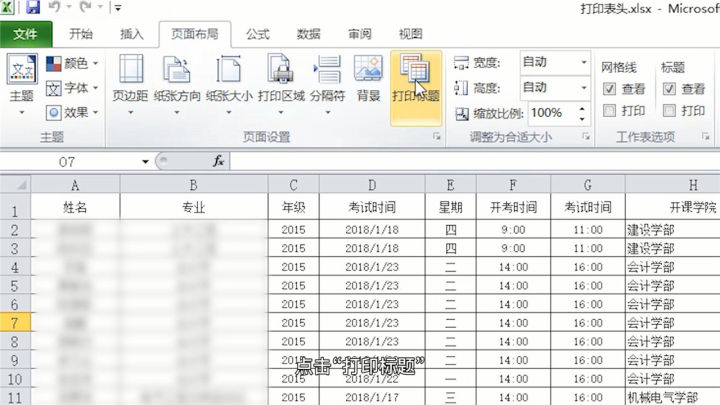720x405 pixels.
Task: Click the theme Fonts (字体) icon
Action: click(x=53, y=88)
